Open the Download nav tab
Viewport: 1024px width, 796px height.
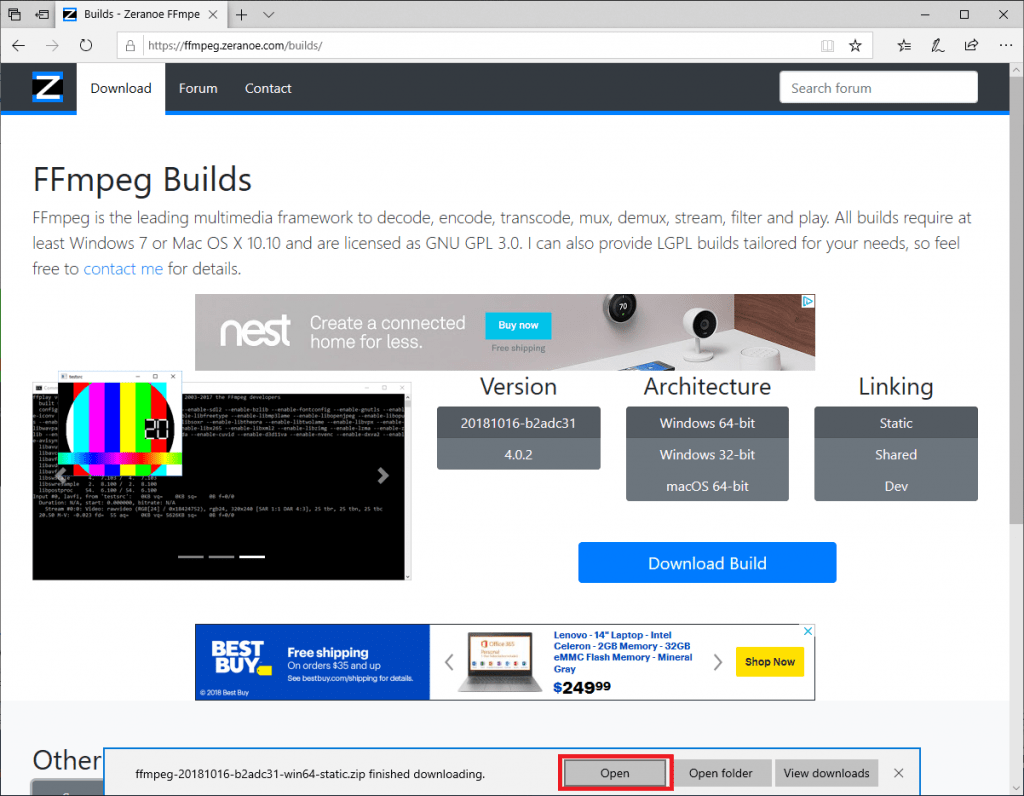pos(121,88)
